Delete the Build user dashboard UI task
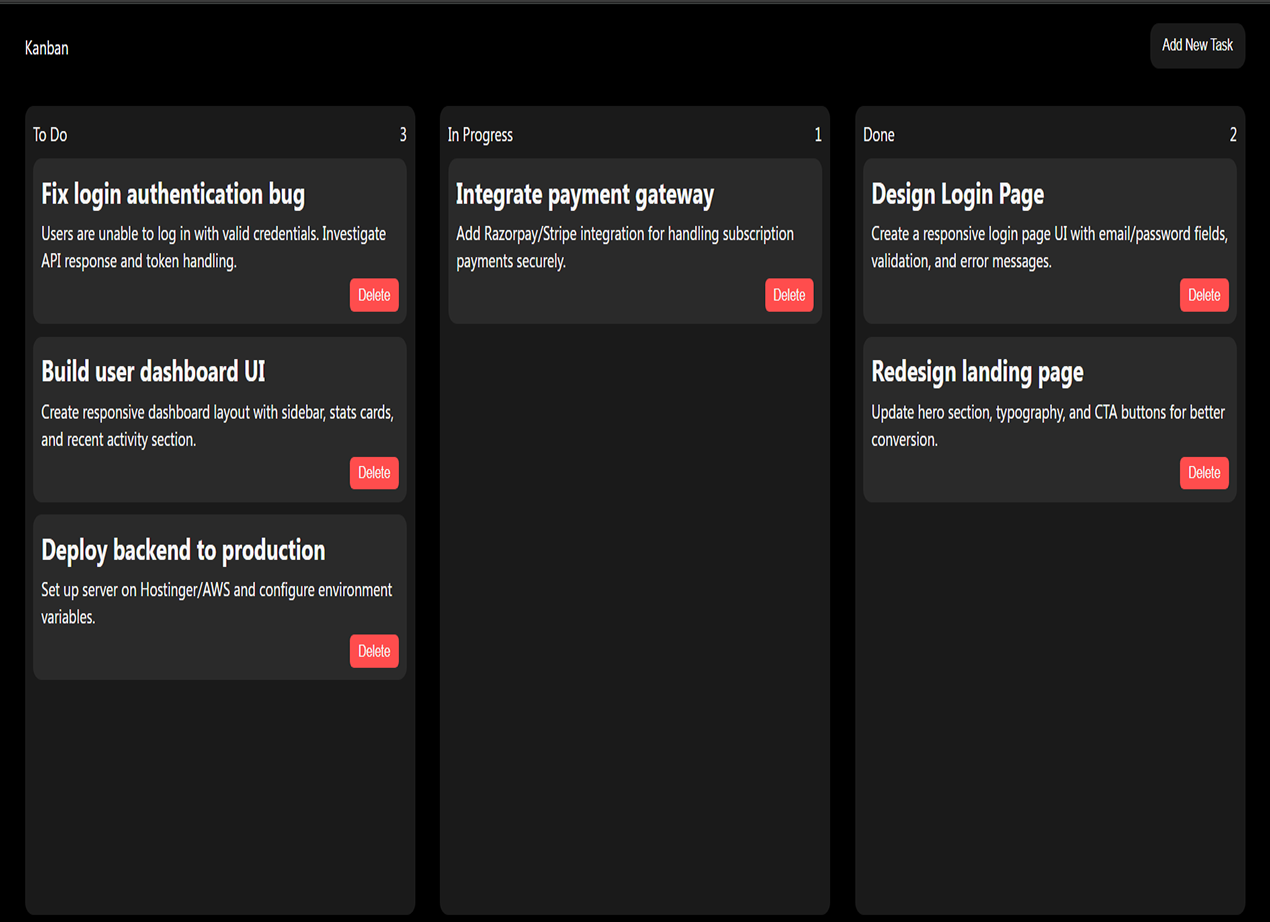The width and height of the screenshot is (1270, 922). click(373, 472)
